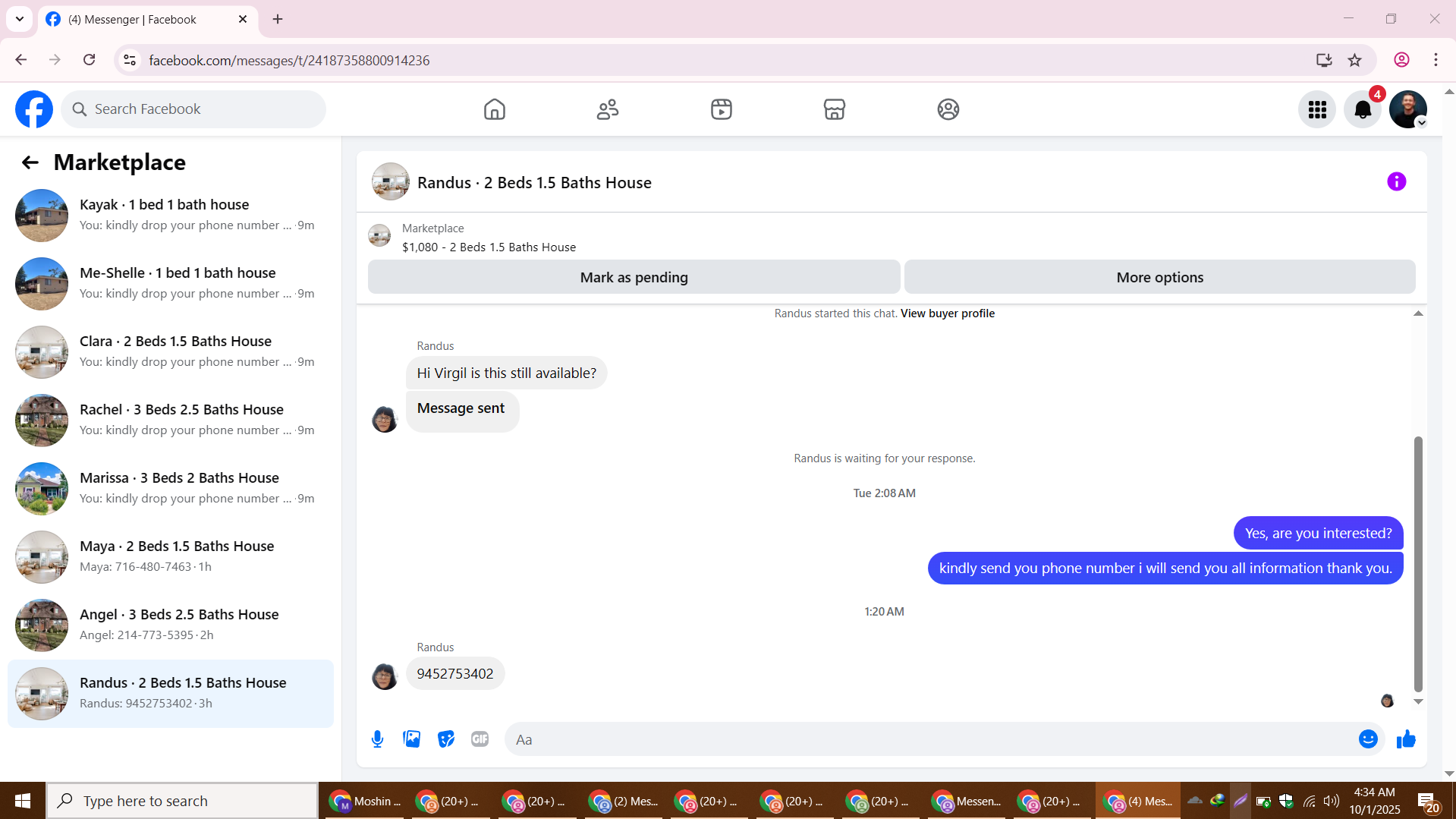Click chat scrollbar down arrow

click(1418, 702)
